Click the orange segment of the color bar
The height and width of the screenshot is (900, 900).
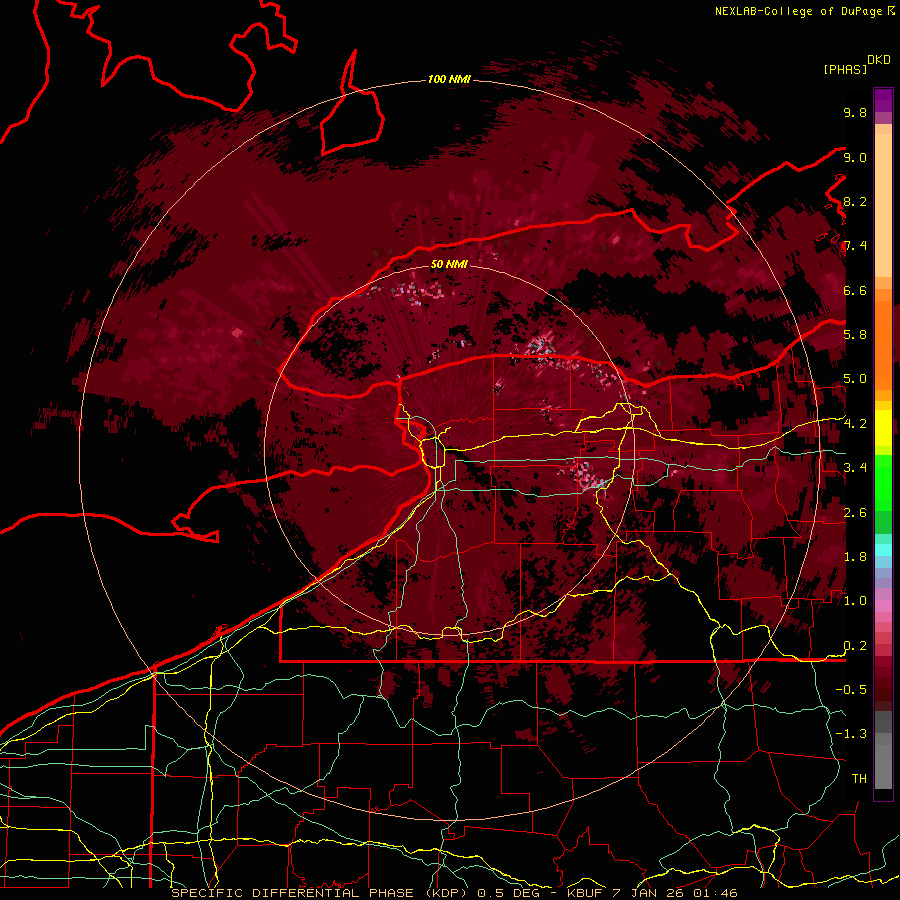pyautogui.click(x=883, y=344)
